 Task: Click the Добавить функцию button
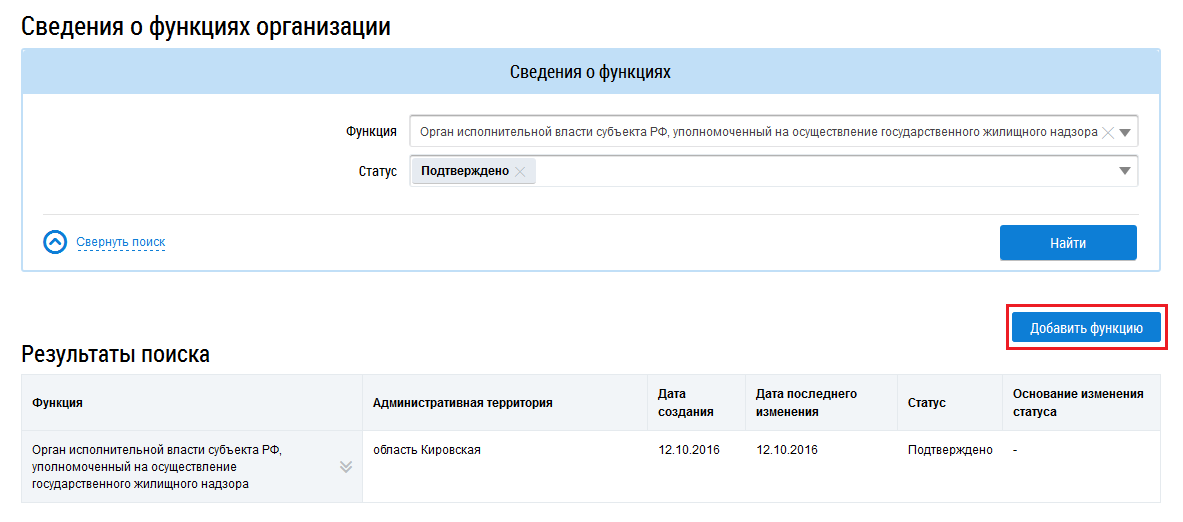tap(1086, 328)
